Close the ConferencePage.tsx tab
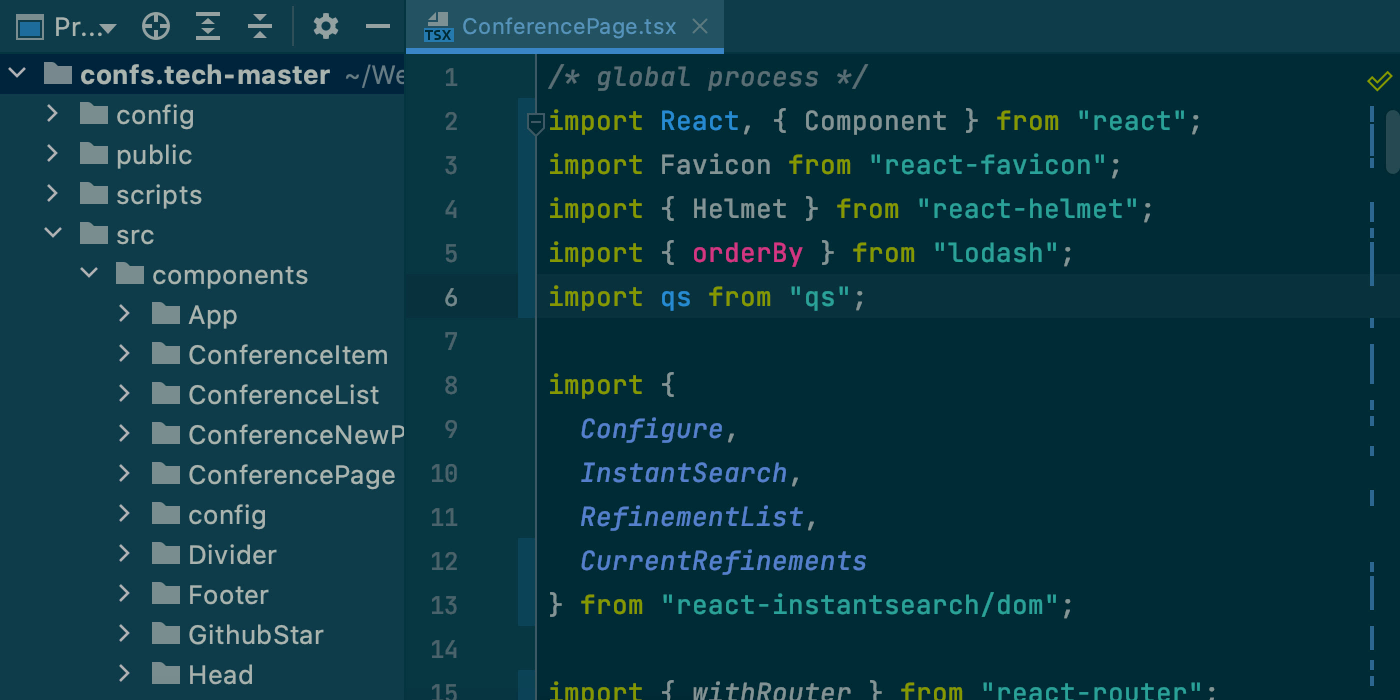The height and width of the screenshot is (700, 1400). [x=700, y=27]
